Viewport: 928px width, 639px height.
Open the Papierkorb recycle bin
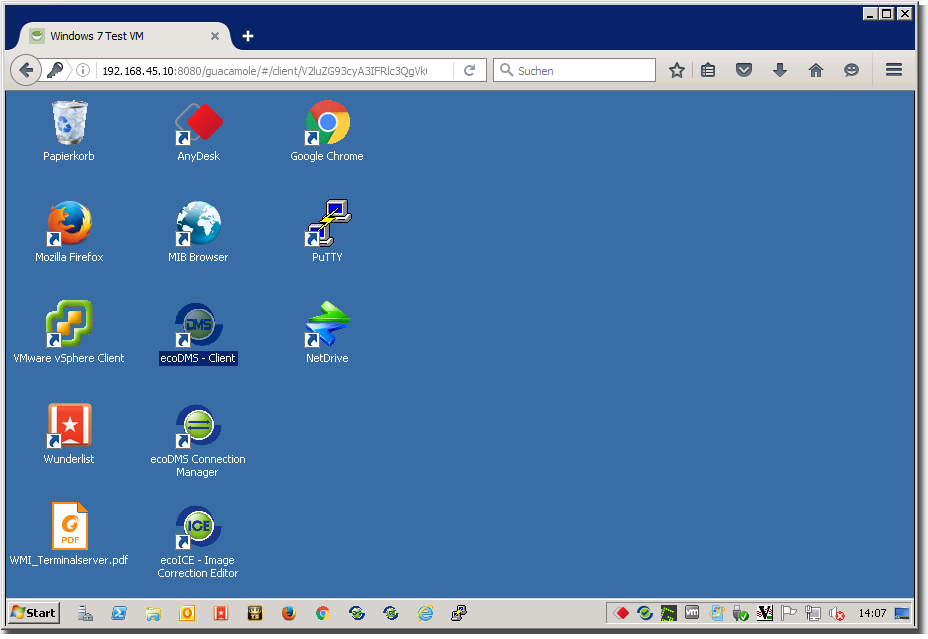[x=69, y=124]
